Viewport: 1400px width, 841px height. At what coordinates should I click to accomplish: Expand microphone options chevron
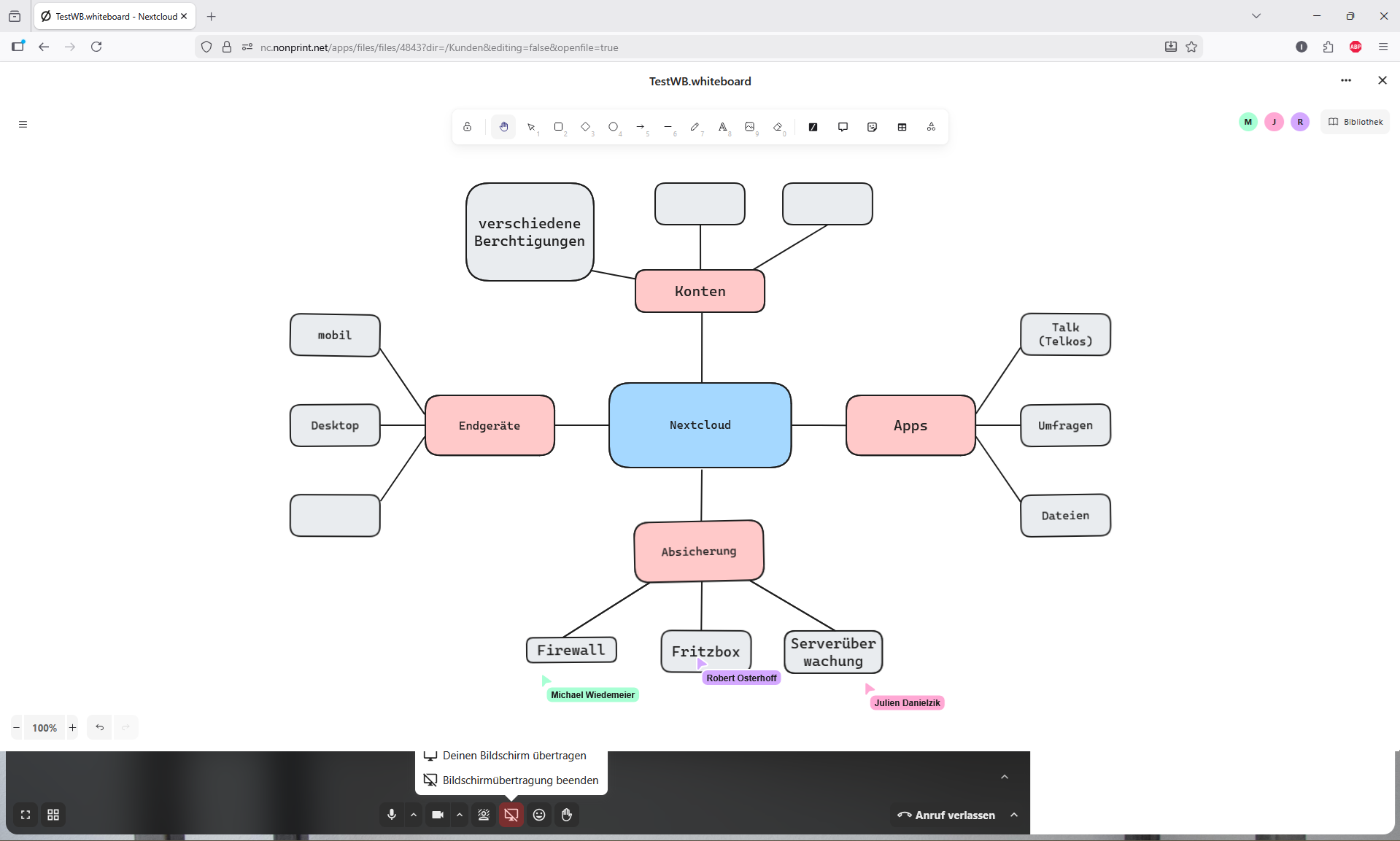coord(414,815)
